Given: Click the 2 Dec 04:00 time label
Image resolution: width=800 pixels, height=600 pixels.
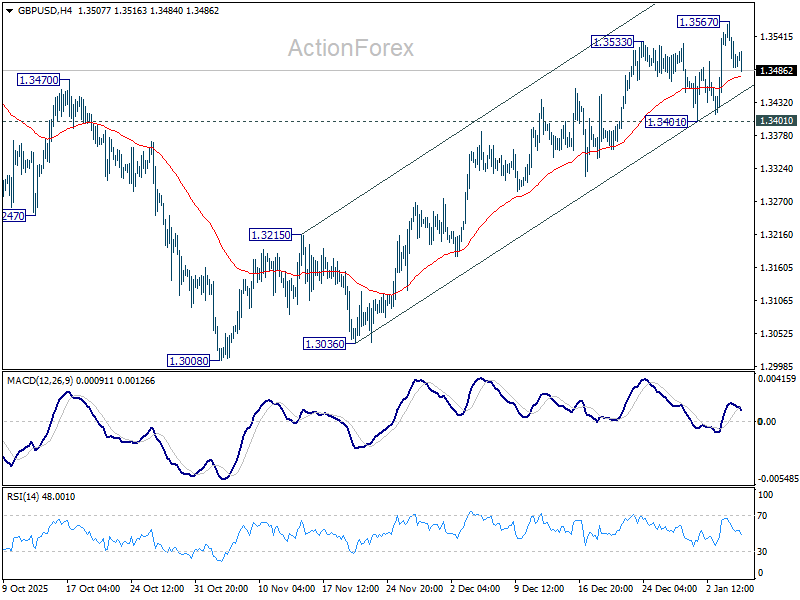Looking at the screenshot, I should pyautogui.click(x=475, y=588).
